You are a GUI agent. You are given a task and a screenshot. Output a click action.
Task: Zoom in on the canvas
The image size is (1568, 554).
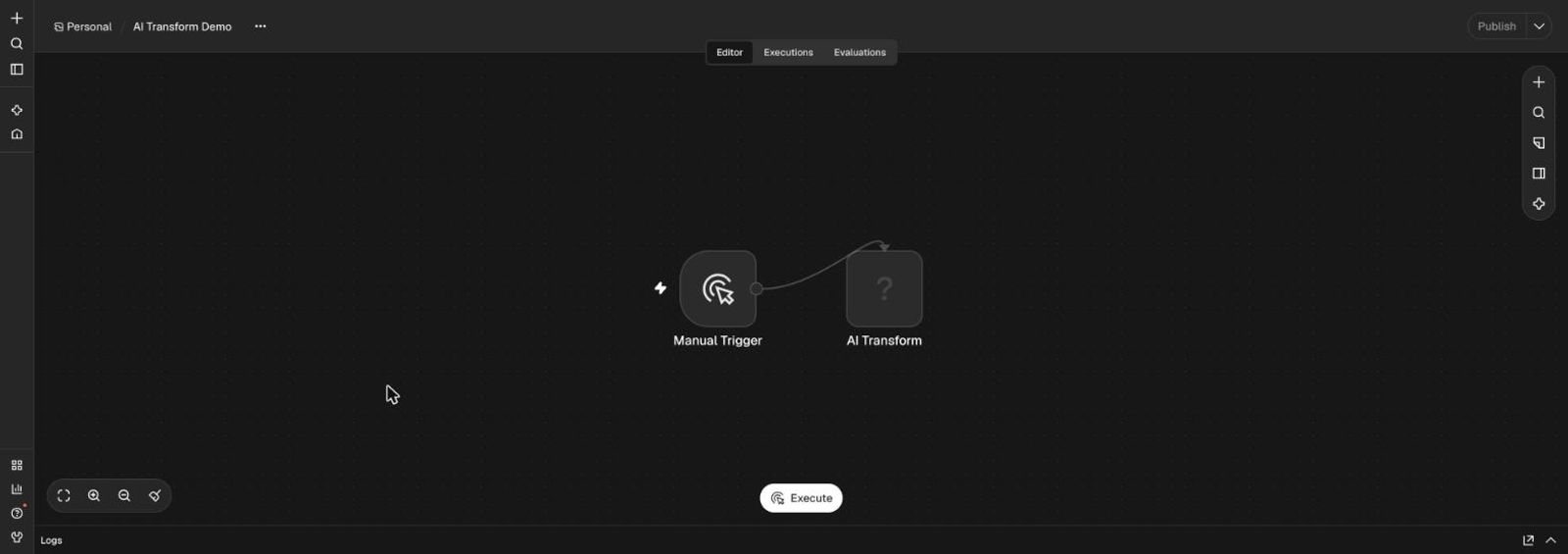(94, 496)
